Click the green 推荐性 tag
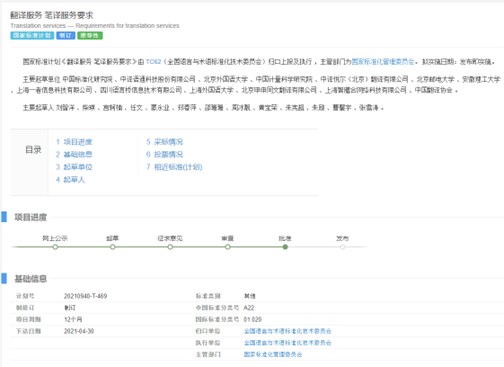 tap(90, 36)
